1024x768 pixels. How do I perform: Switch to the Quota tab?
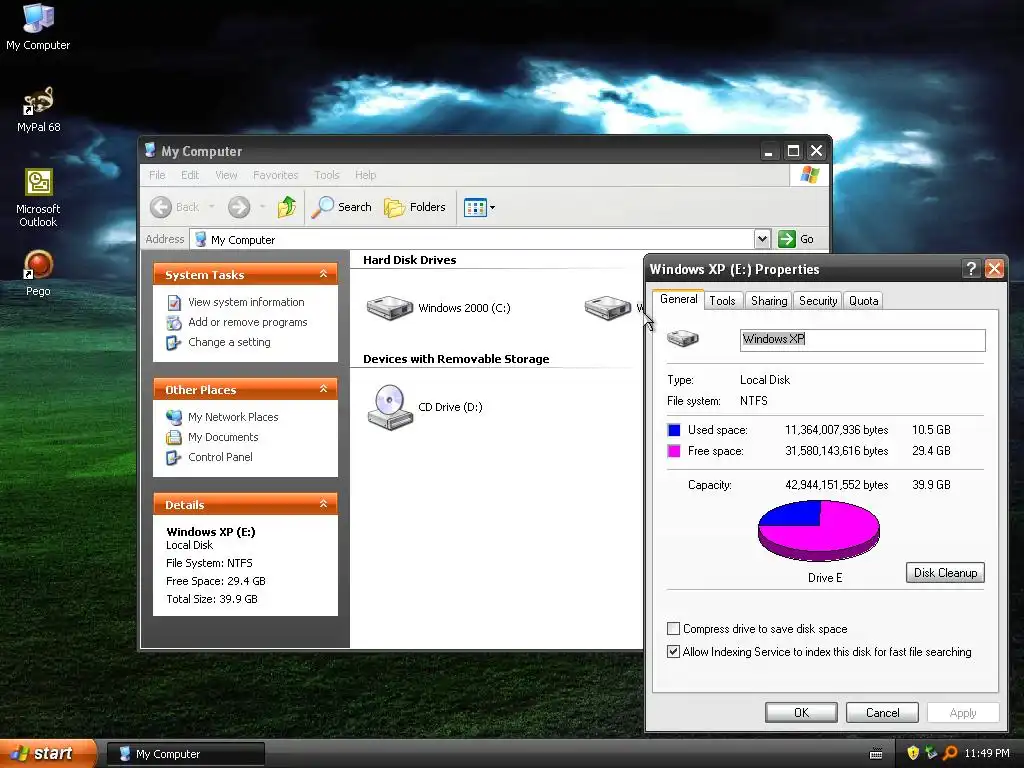863,300
